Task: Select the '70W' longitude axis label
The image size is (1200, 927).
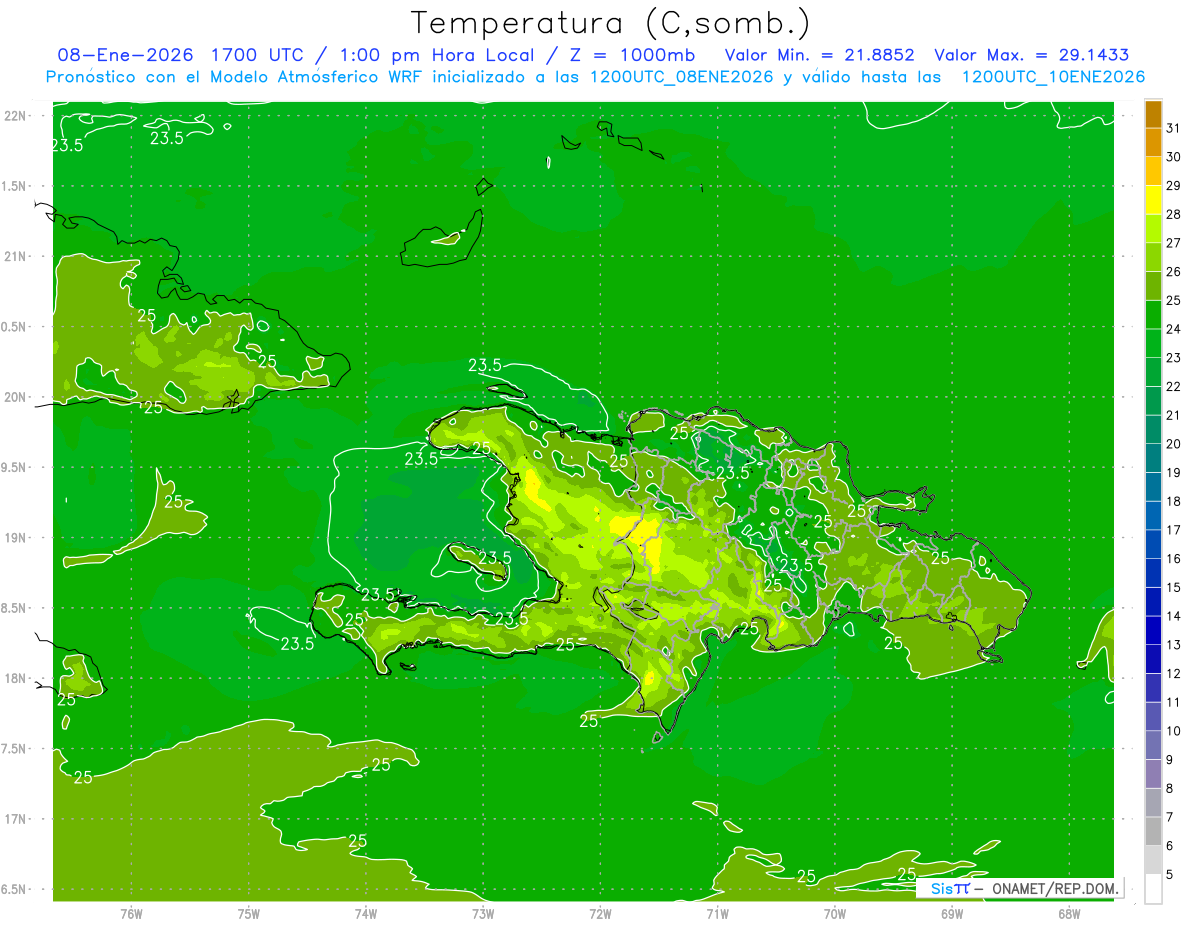Action: (835, 914)
